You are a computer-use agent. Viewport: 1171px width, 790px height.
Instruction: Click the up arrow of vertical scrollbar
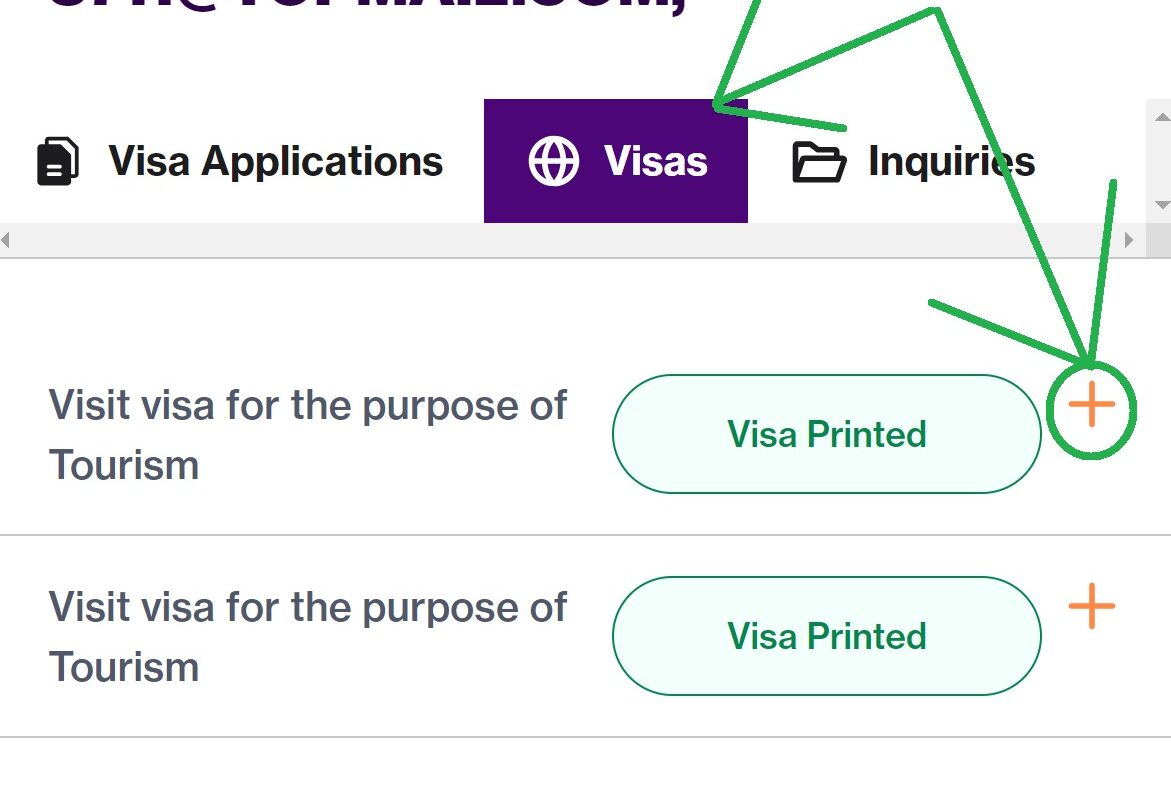click(1161, 117)
